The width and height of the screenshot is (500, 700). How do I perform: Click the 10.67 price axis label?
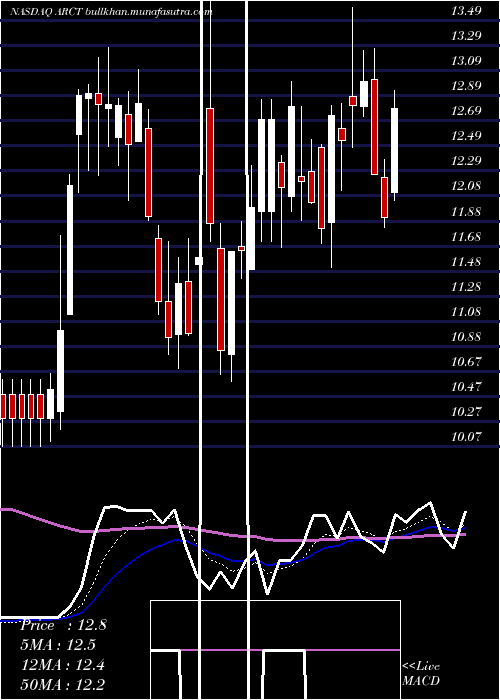tap(466, 361)
